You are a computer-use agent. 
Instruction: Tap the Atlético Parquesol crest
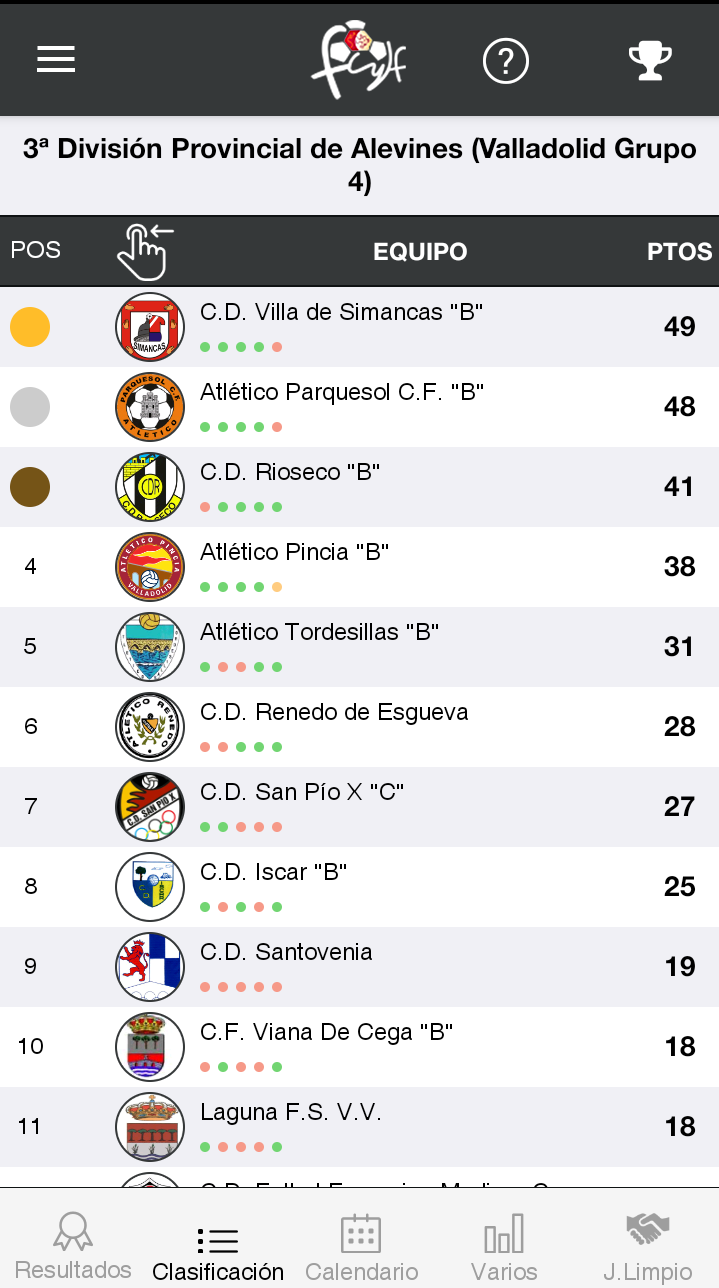click(x=150, y=407)
